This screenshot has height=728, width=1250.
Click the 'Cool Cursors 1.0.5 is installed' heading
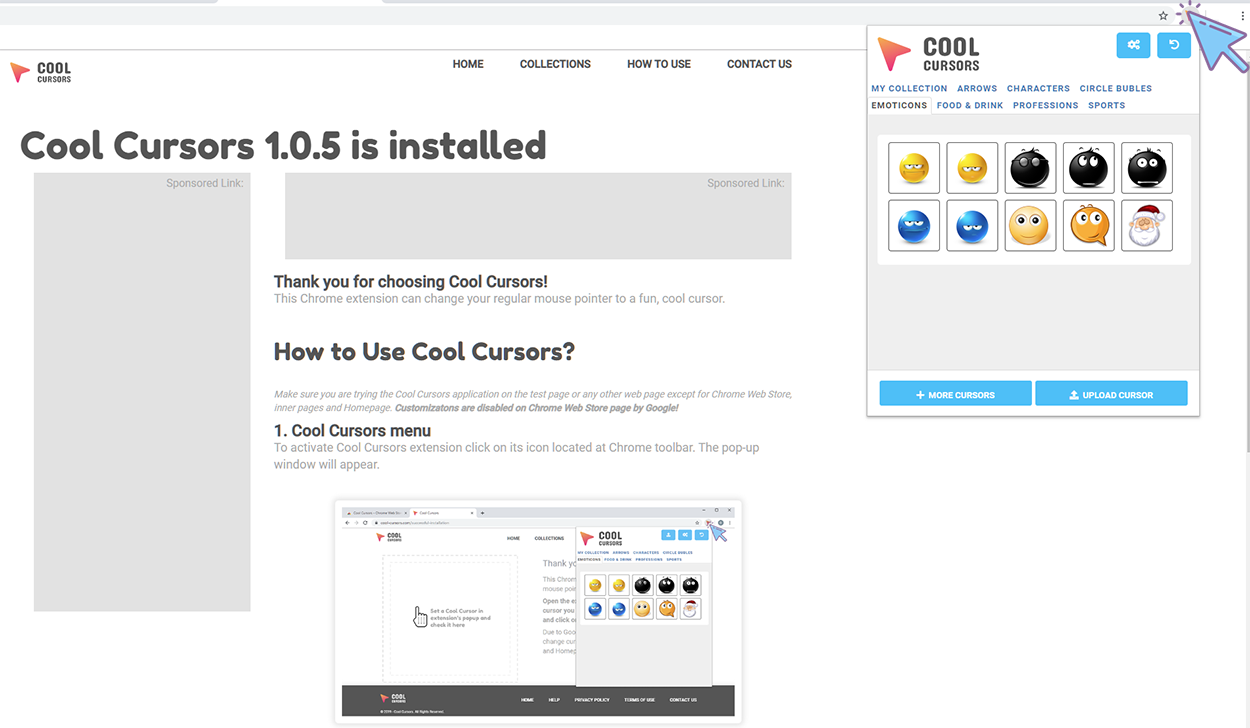[283, 146]
